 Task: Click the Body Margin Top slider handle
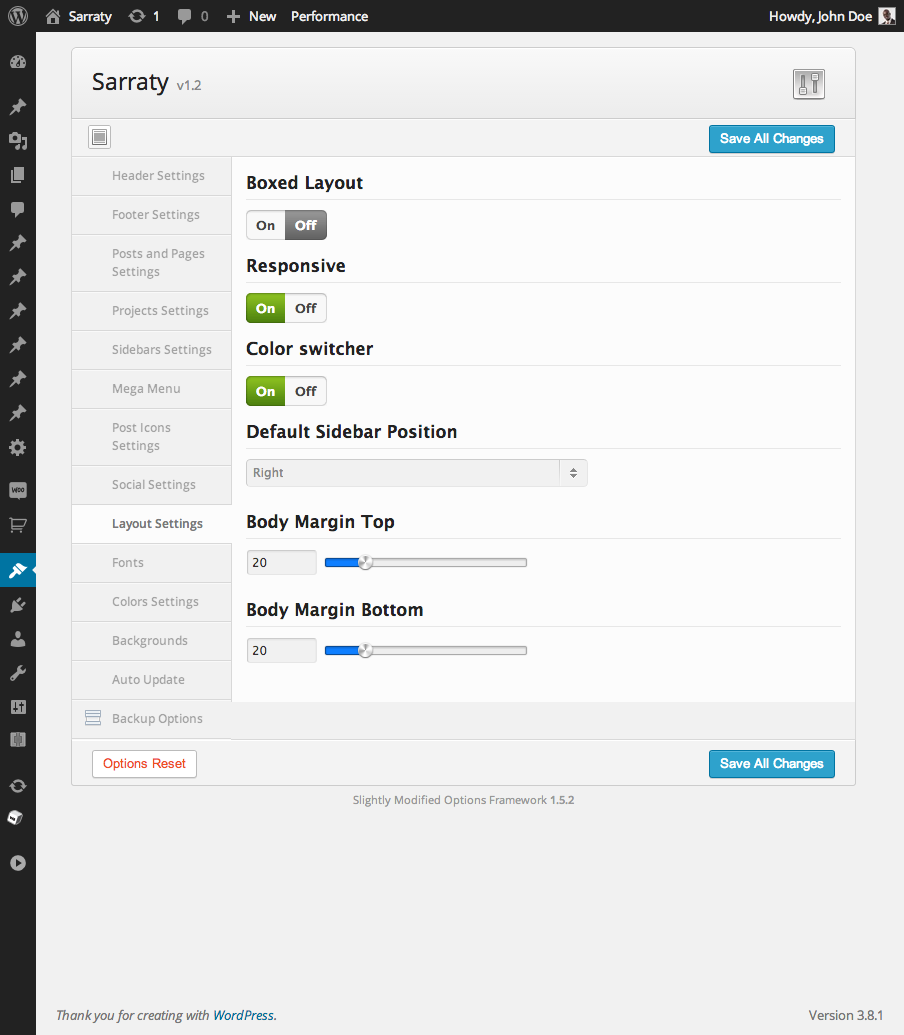(365, 563)
